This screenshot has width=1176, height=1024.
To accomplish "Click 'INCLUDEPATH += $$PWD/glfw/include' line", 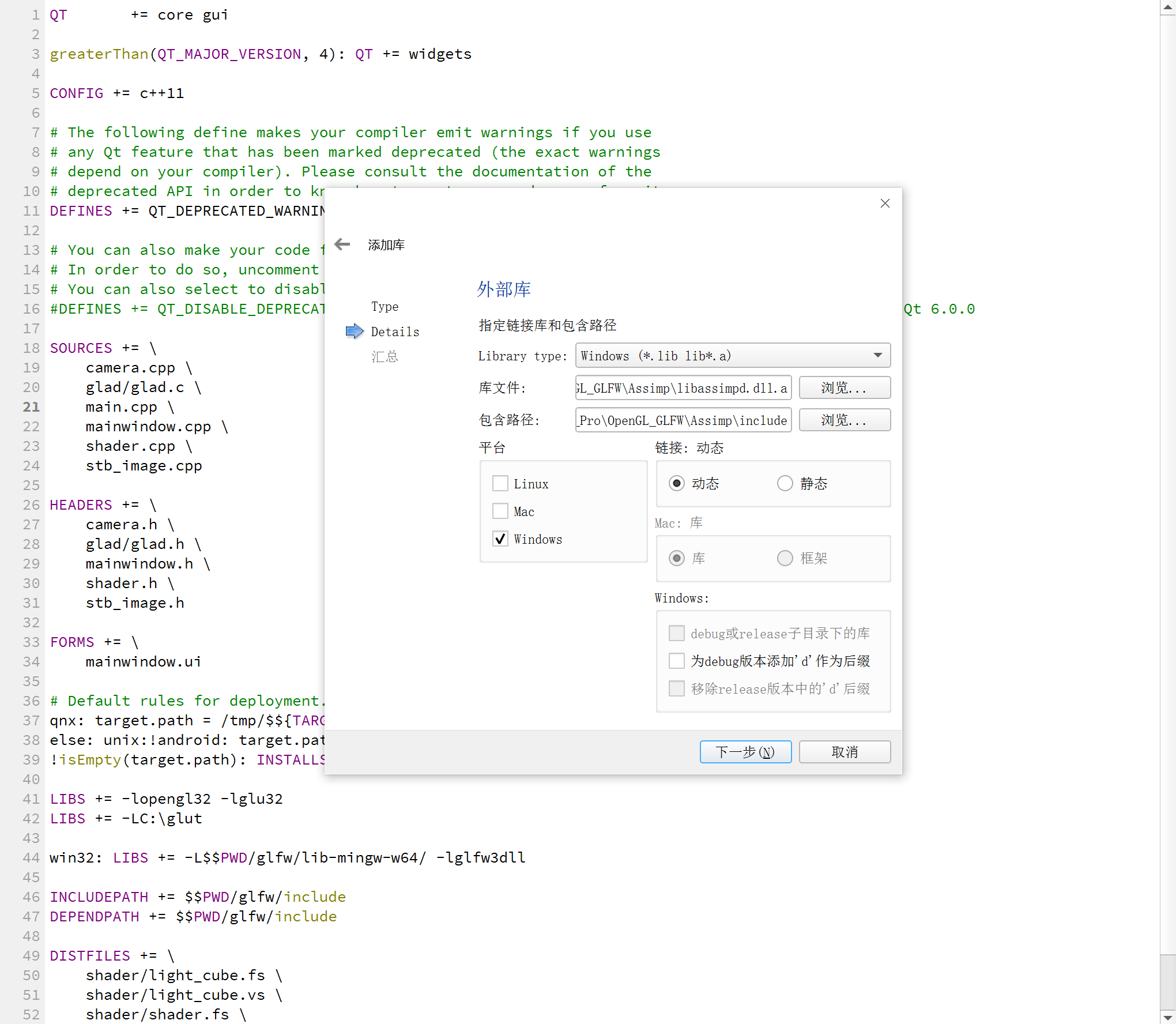I will 198,897.
